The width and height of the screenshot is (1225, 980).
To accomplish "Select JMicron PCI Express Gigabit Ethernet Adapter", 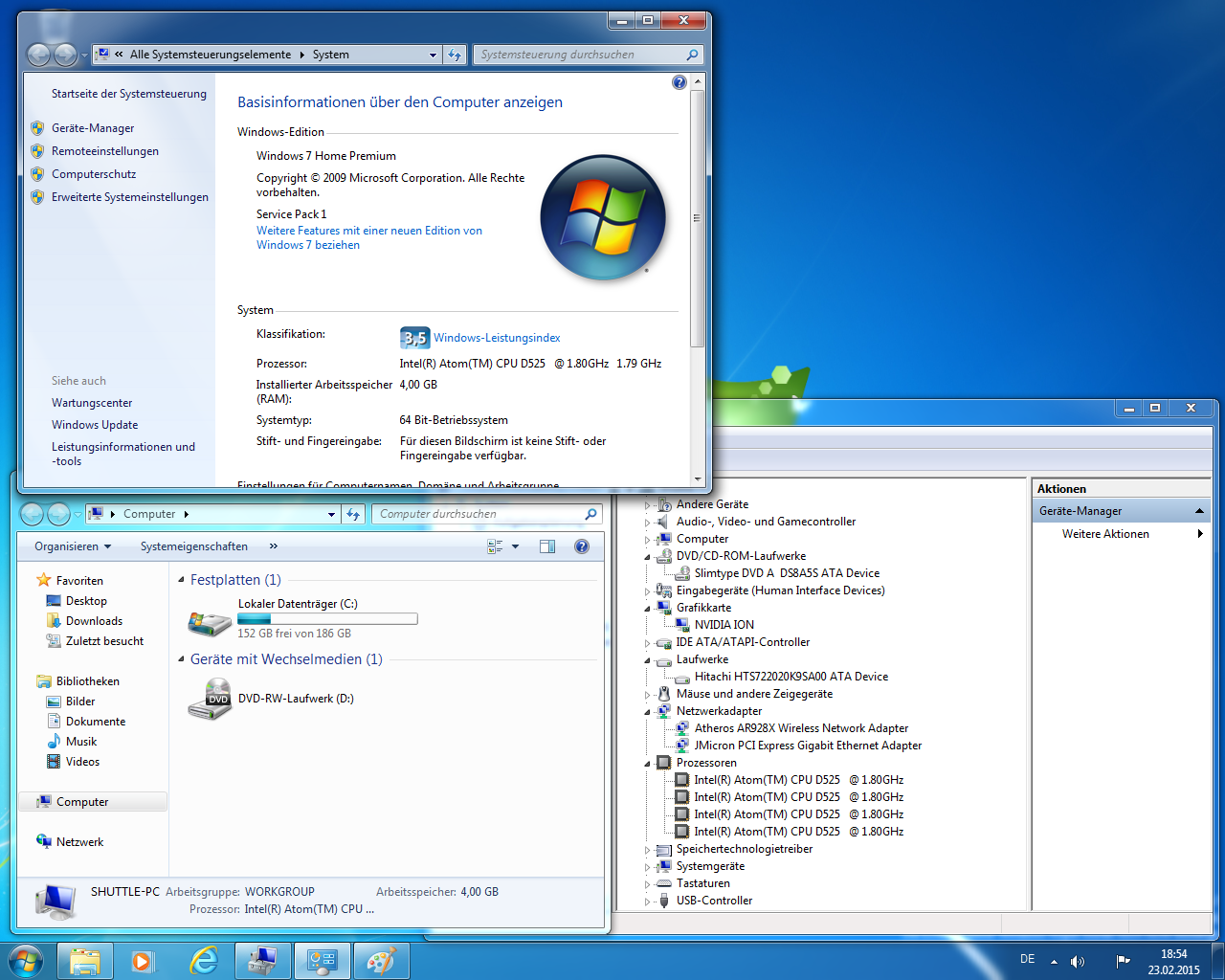I will (808, 746).
